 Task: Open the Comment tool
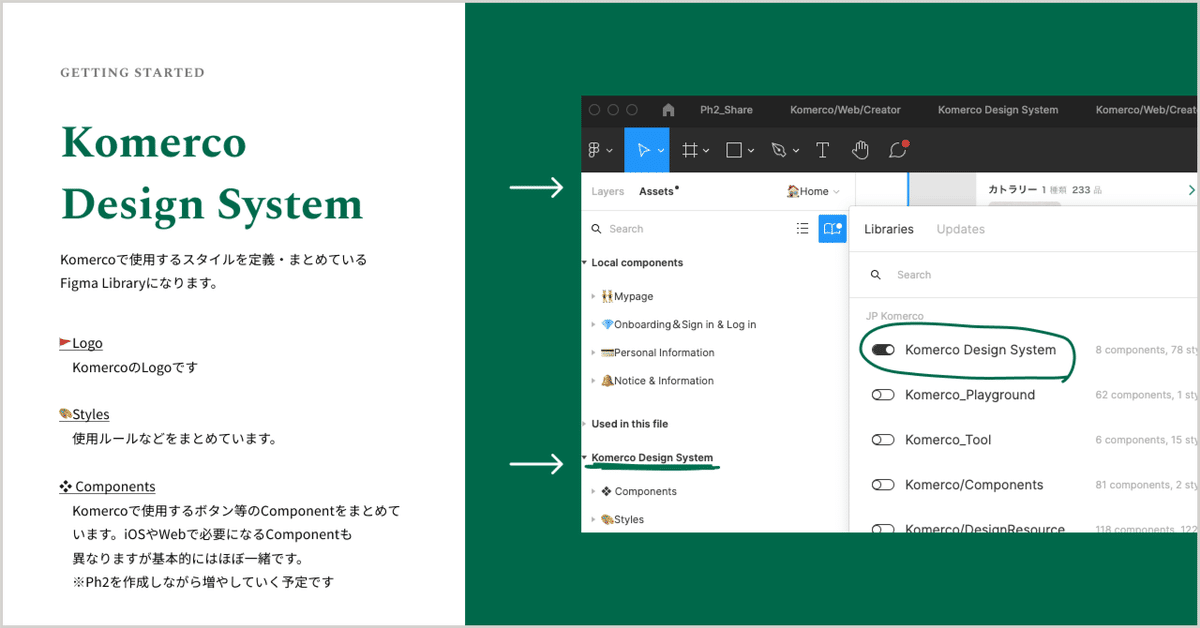898,149
